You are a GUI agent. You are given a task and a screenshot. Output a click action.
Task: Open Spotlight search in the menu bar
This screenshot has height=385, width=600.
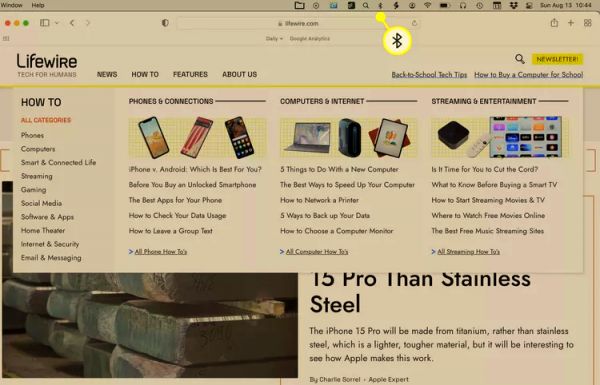point(366,5)
